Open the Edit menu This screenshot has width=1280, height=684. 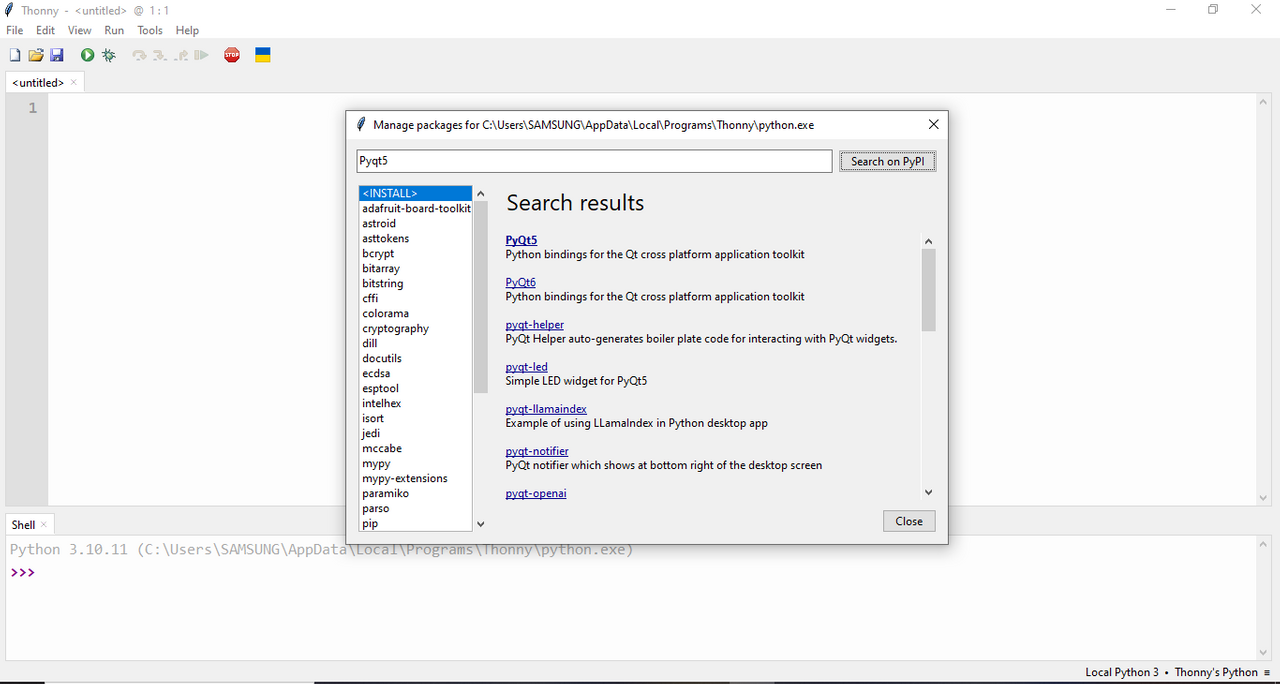(46, 30)
